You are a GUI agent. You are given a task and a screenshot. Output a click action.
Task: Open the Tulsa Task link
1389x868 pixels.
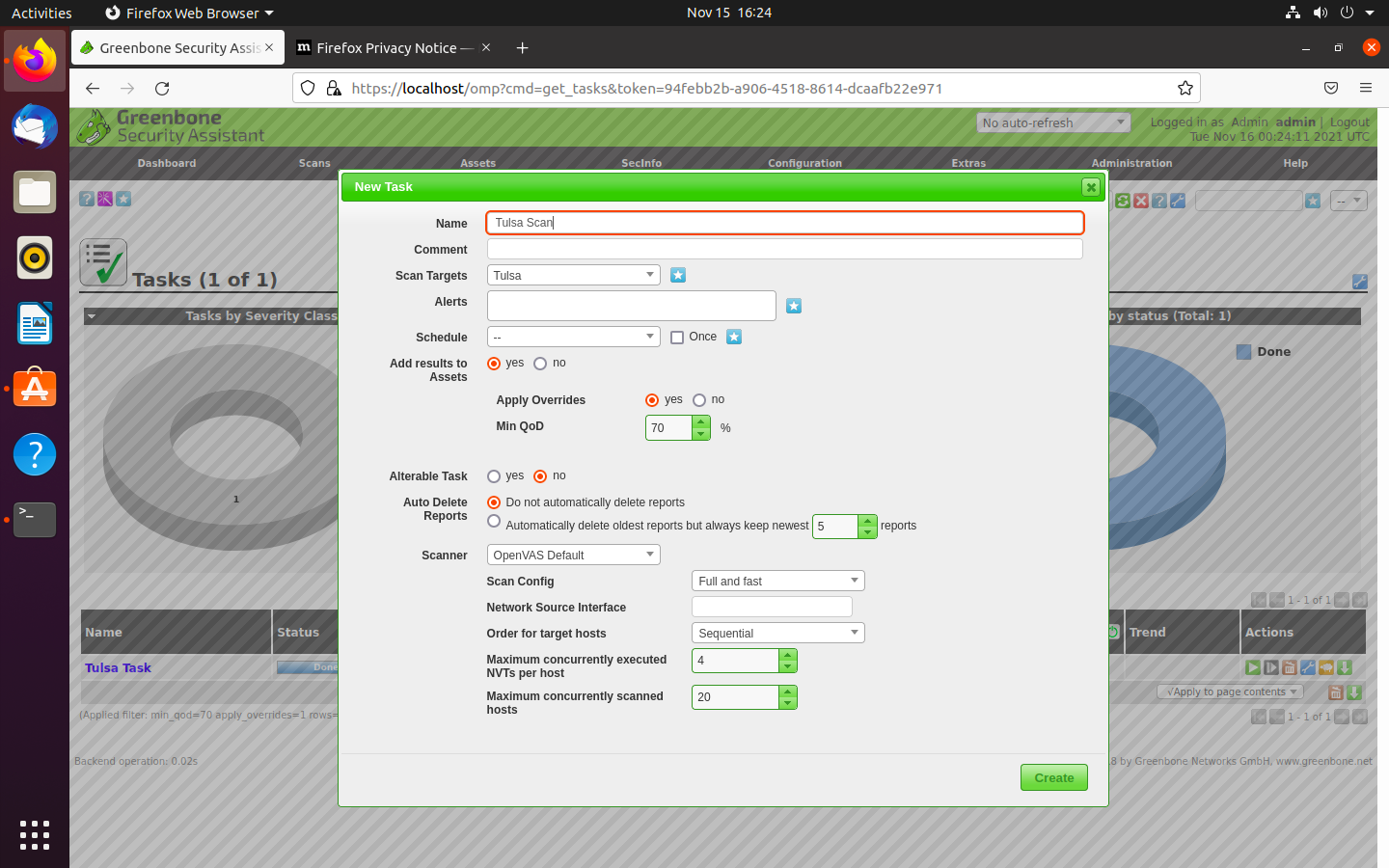click(118, 667)
